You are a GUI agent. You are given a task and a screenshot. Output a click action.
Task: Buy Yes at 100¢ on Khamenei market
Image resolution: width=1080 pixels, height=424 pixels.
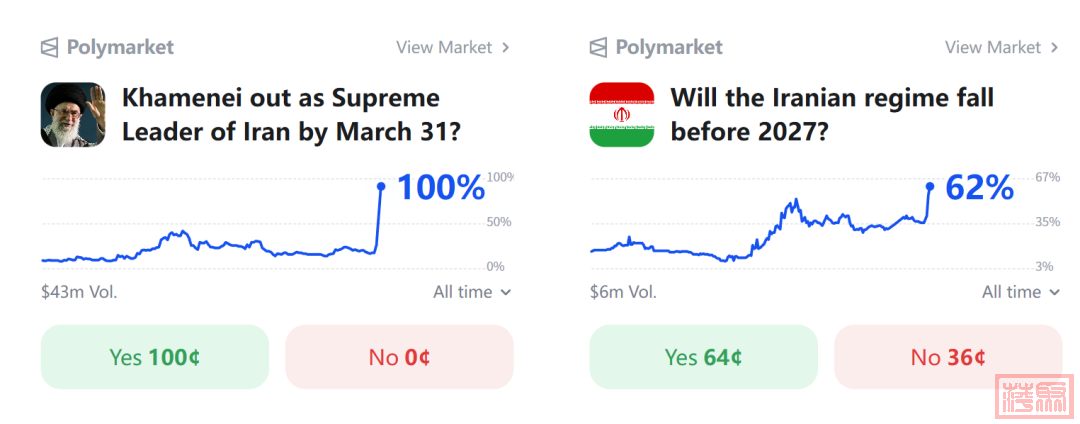pos(155,357)
